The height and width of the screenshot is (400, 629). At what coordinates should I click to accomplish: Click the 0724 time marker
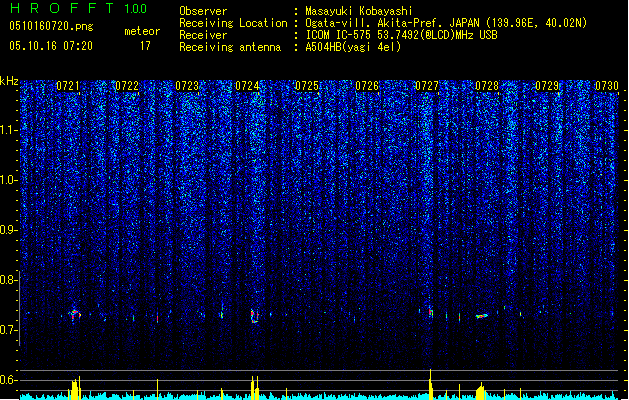[247, 86]
